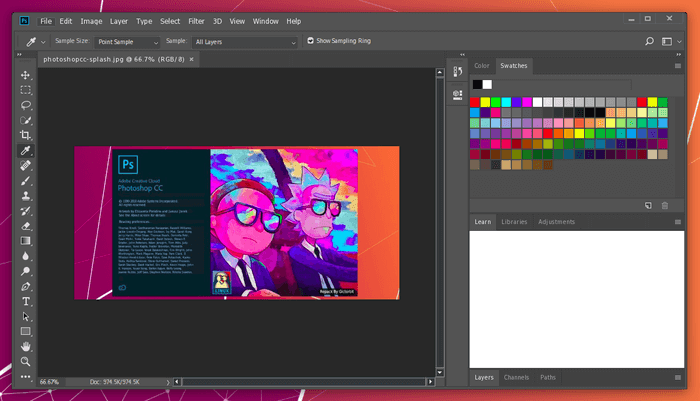The image size is (700, 401).
Task: Select the Rectangle shape tool
Action: pos(25,331)
